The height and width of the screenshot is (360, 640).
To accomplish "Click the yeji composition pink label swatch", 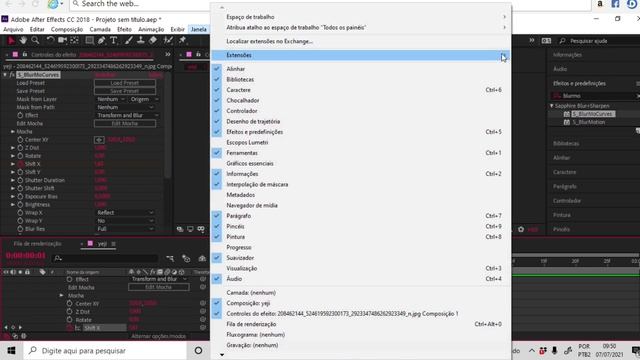I will 90,244.
